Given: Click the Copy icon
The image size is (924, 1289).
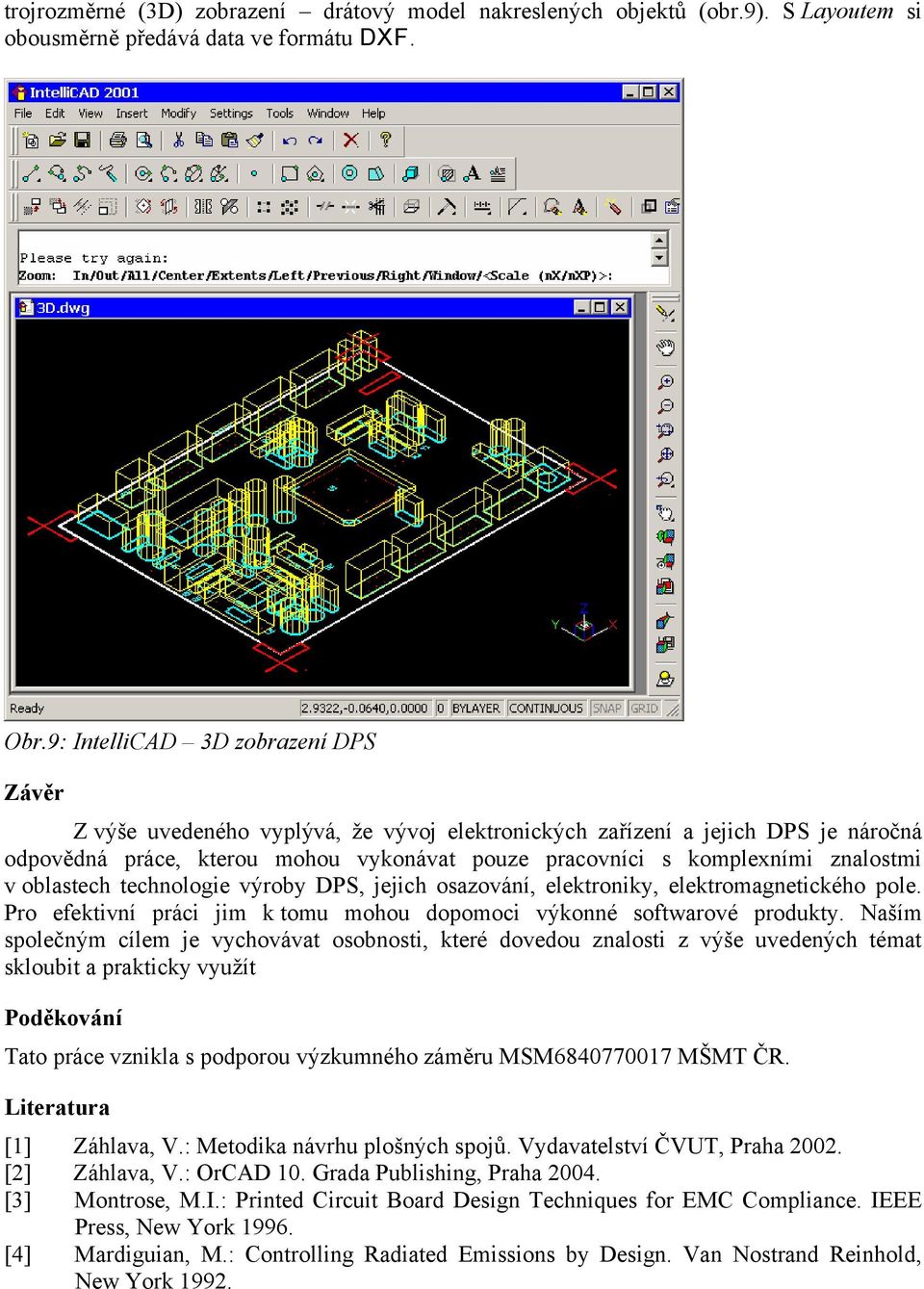Looking at the screenshot, I should pos(203,140).
